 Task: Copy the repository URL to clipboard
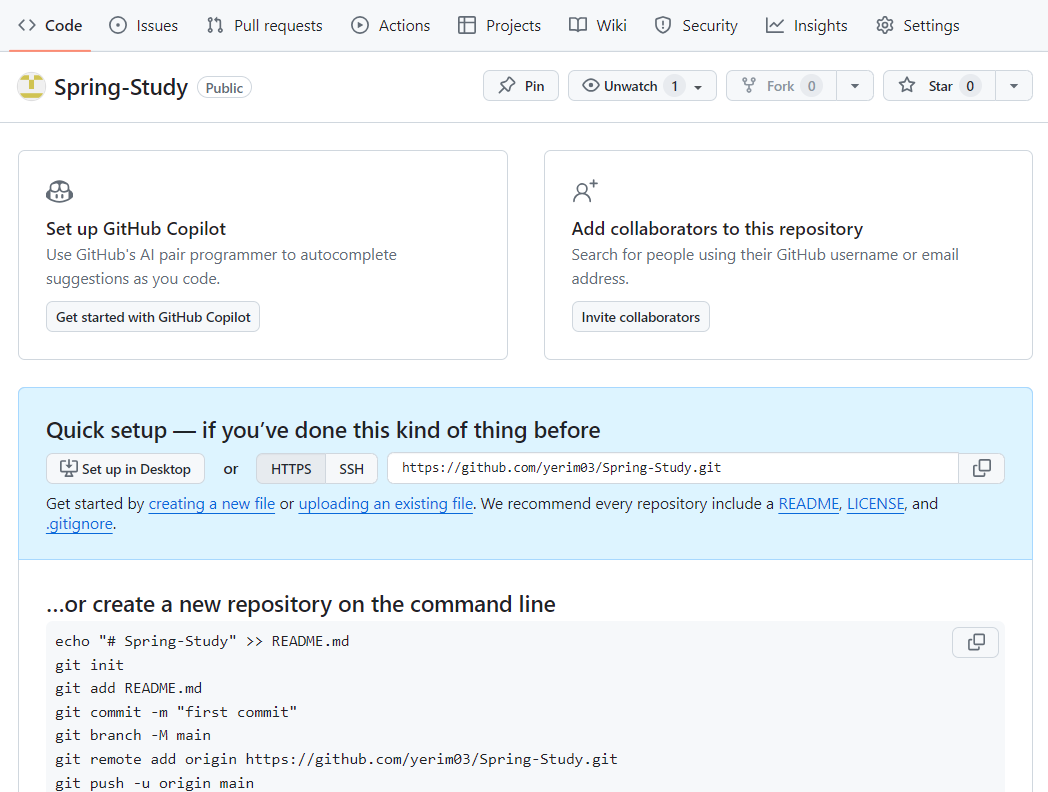(x=981, y=468)
